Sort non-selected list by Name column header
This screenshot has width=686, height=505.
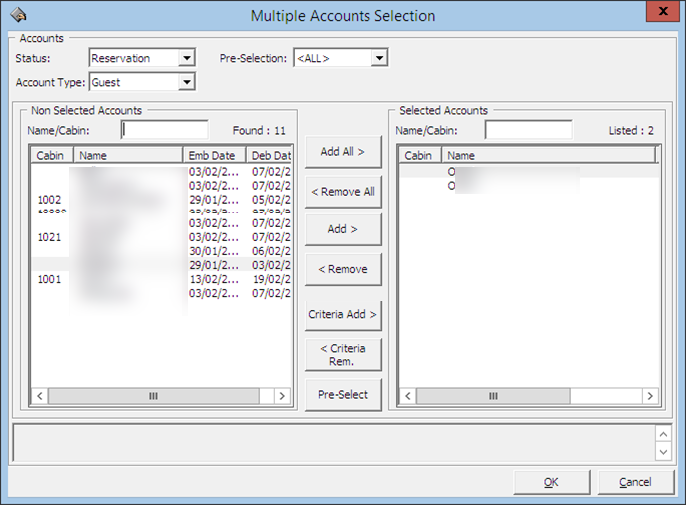point(128,155)
